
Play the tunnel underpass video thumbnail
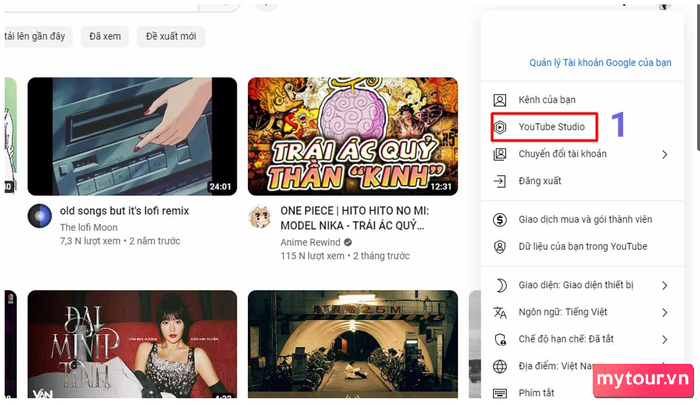coord(353,344)
